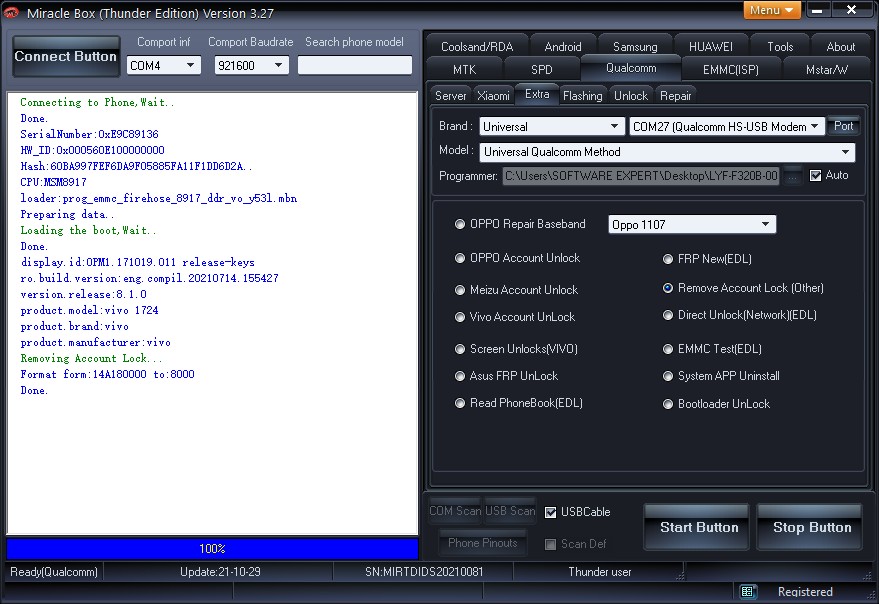The height and width of the screenshot is (604, 879).
Task: Select OPPO Account Unlock option
Action: [460, 258]
